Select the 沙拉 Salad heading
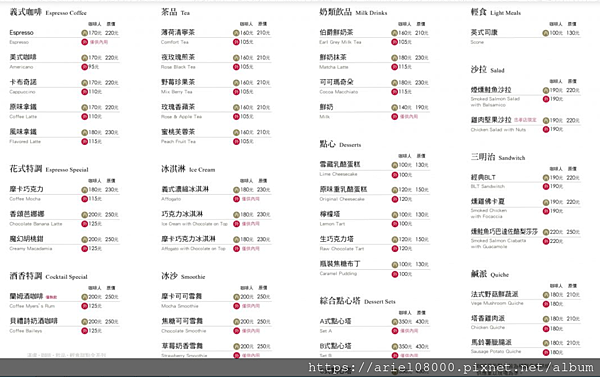Image resolution: width=600 pixels, height=377 pixels. [x=488, y=70]
